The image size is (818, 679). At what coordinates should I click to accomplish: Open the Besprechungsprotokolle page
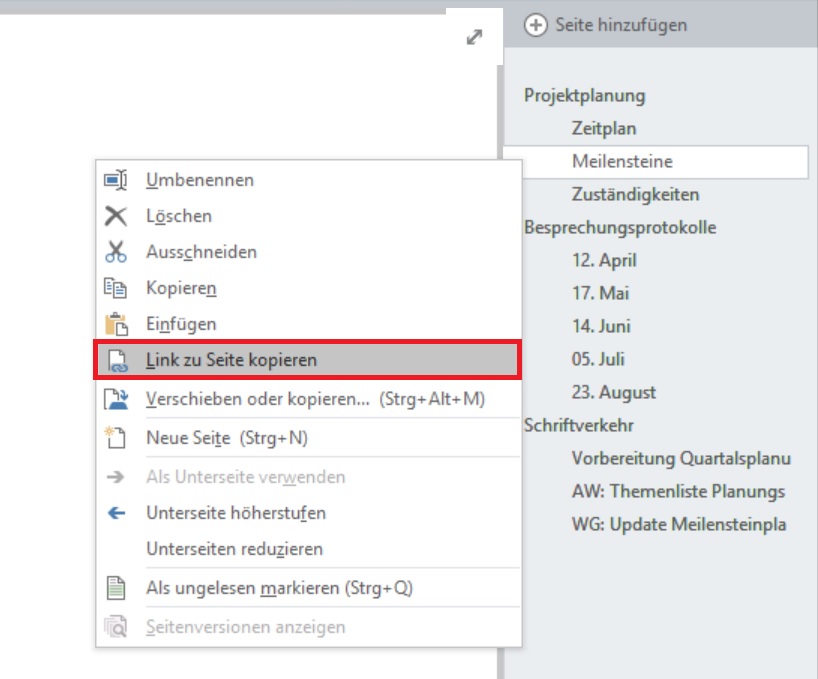pos(620,228)
